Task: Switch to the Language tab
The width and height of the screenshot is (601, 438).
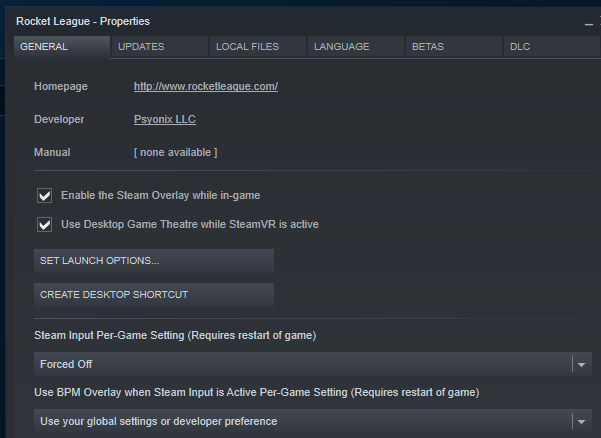Action: 356,47
